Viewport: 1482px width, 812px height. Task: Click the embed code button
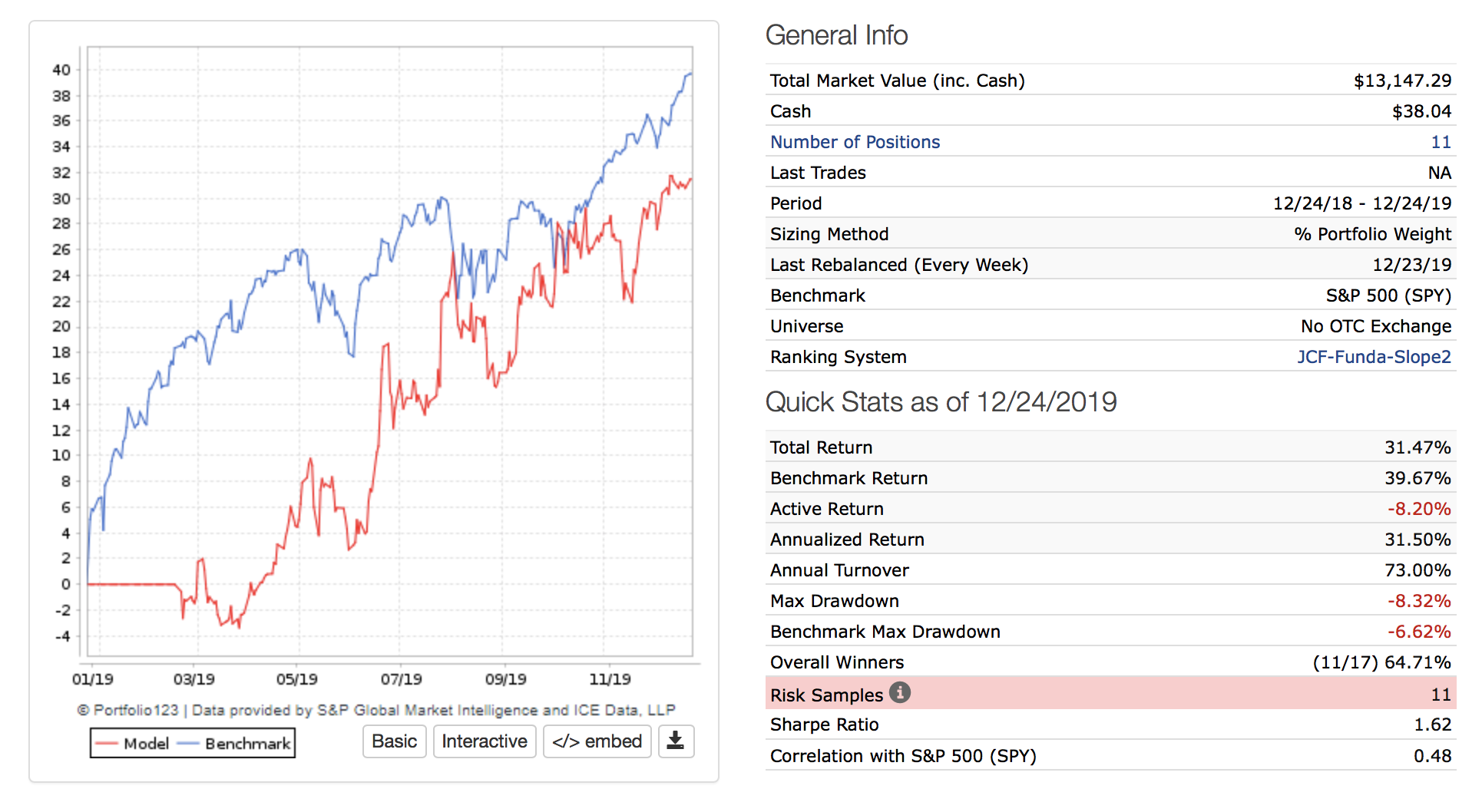tap(597, 741)
